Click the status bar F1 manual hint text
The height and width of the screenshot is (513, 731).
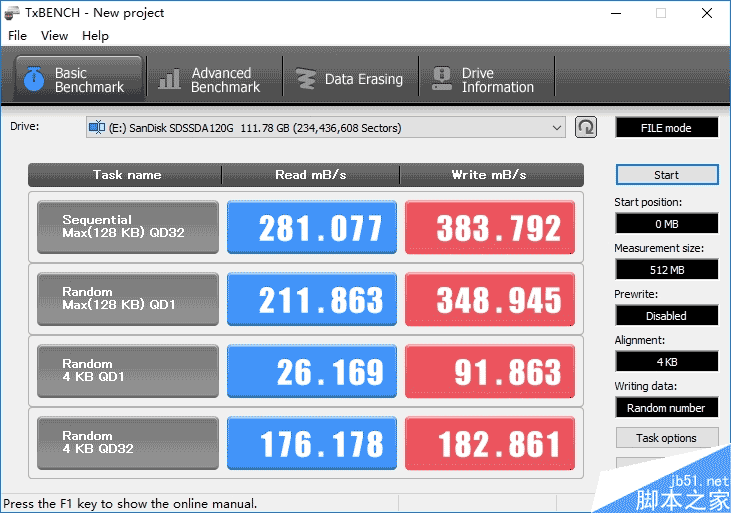pyautogui.click(x=130, y=504)
